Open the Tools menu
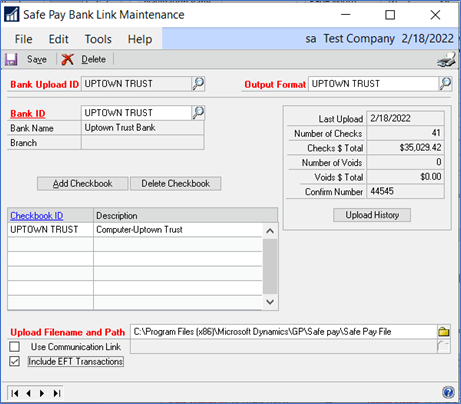Screen dimensions: 461x404 (98, 39)
